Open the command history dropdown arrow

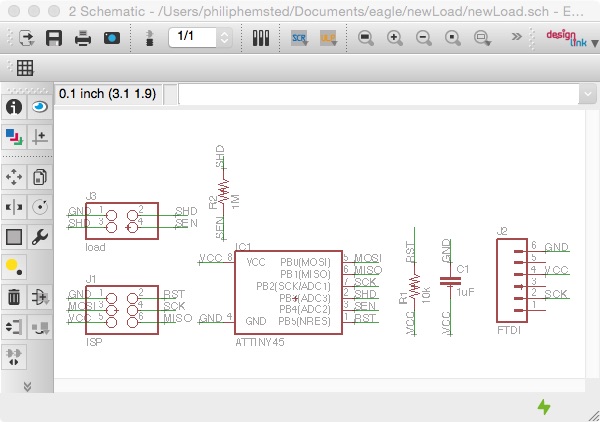click(588, 94)
